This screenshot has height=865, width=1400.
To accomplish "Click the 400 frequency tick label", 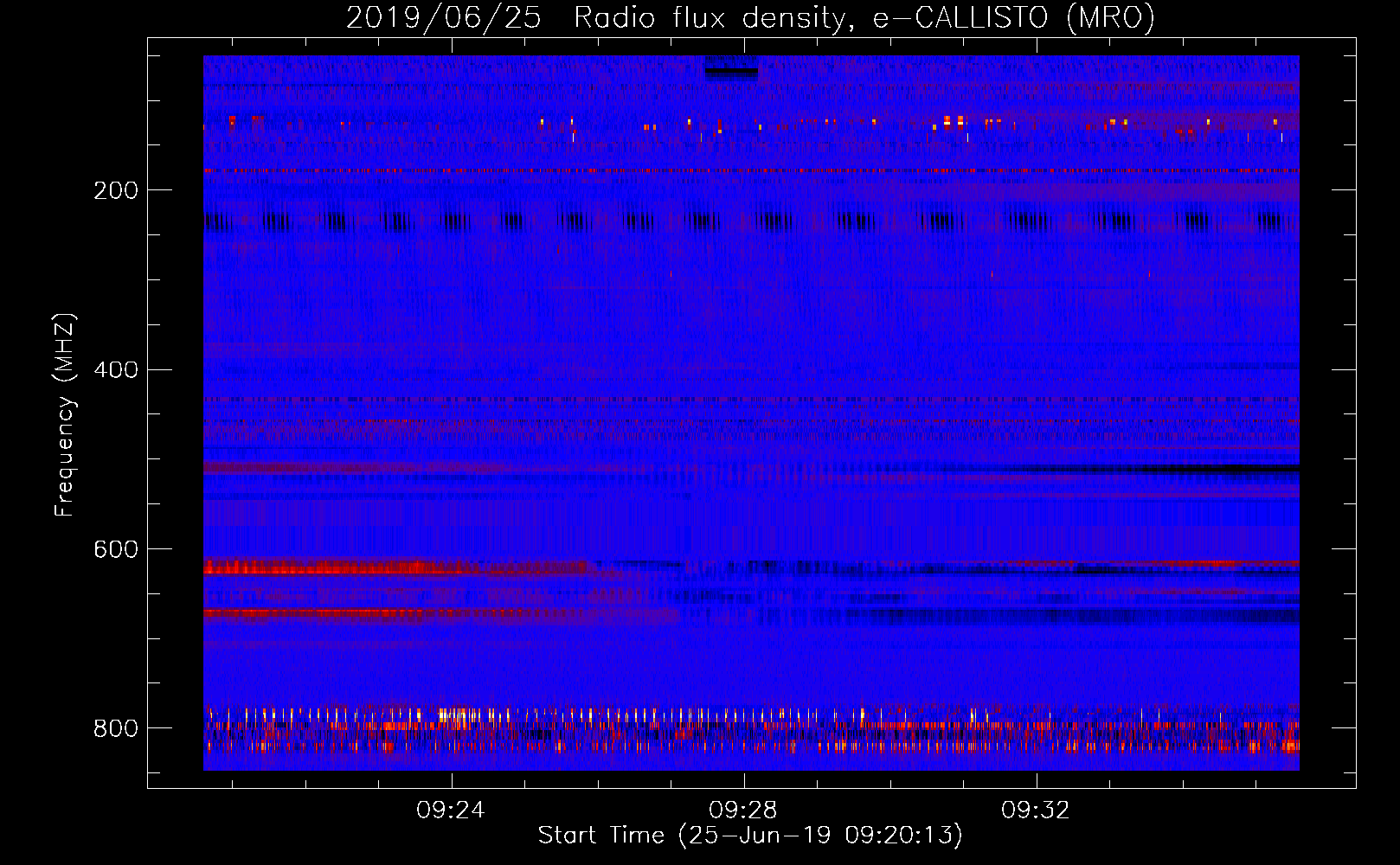I will [x=115, y=370].
